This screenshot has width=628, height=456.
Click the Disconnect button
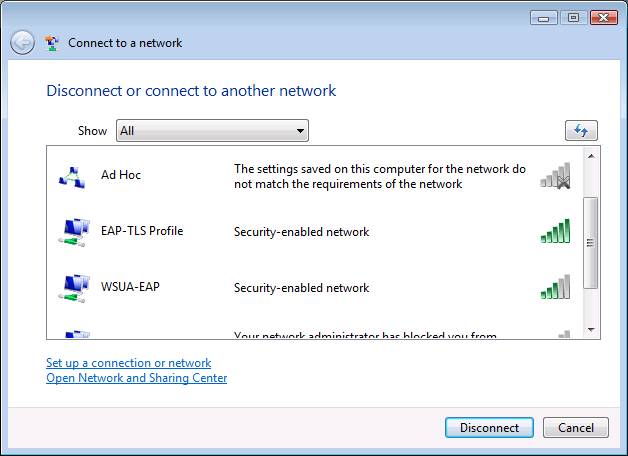click(x=489, y=428)
